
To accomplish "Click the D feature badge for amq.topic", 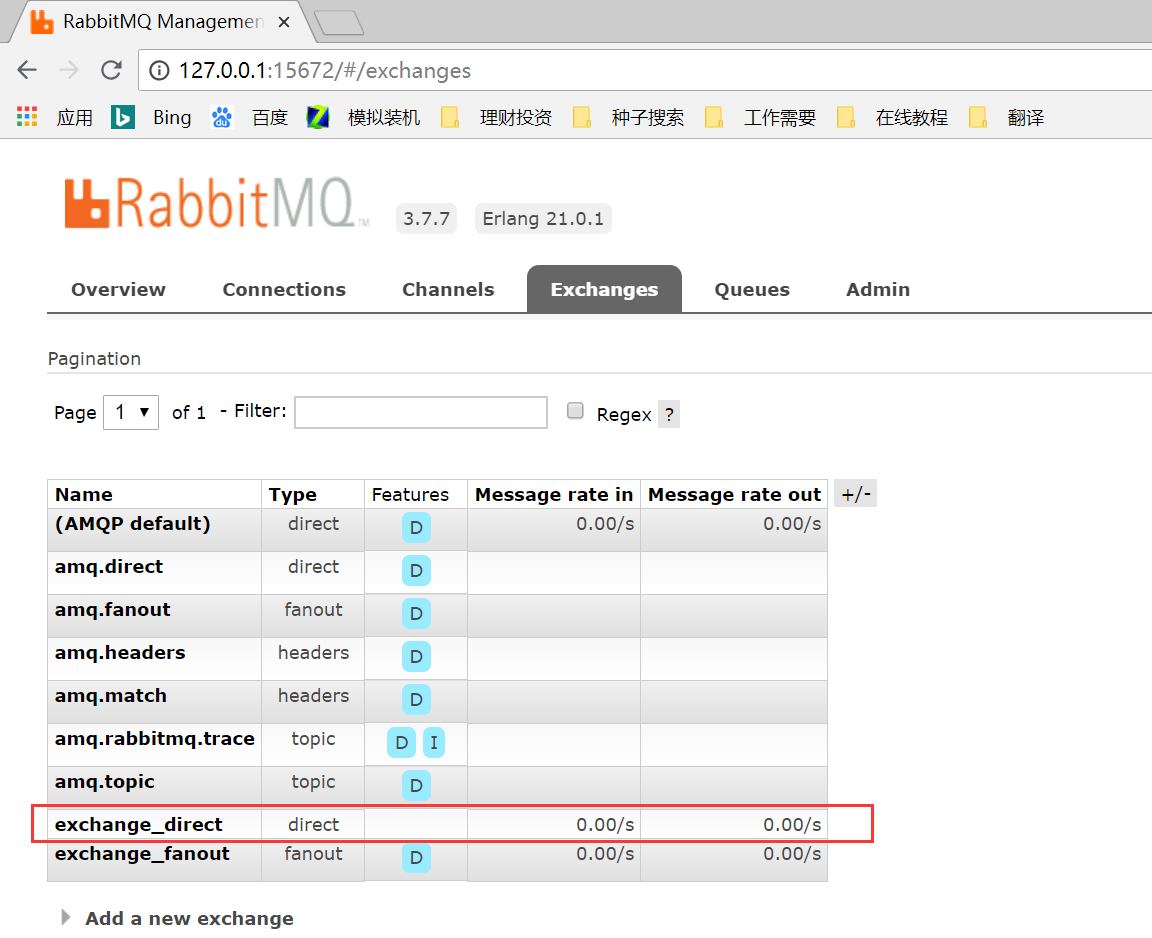I will [x=416, y=785].
